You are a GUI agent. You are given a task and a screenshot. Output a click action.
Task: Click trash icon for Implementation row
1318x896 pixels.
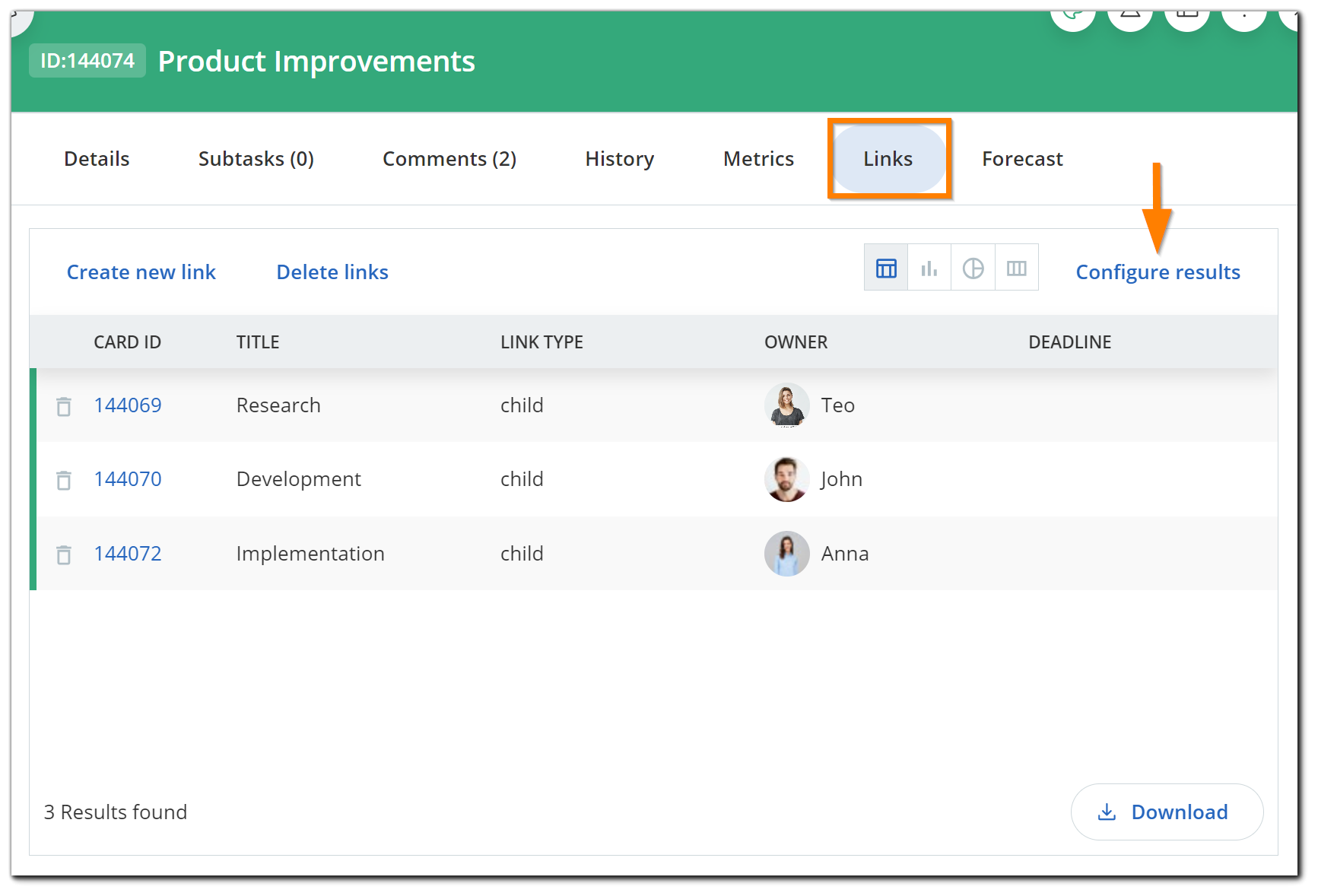click(64, 554)
